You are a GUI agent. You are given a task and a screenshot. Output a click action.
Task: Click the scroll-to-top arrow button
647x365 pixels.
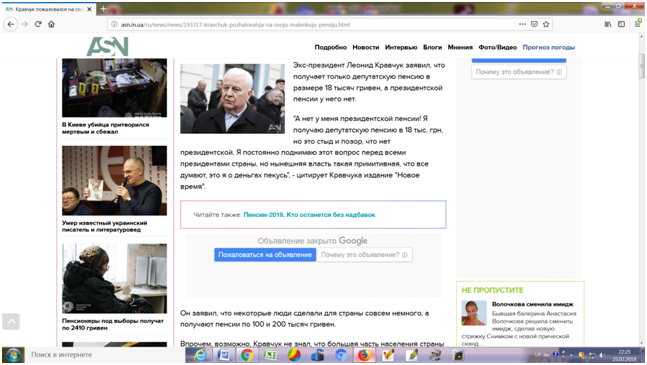click(x=11, y=321)
